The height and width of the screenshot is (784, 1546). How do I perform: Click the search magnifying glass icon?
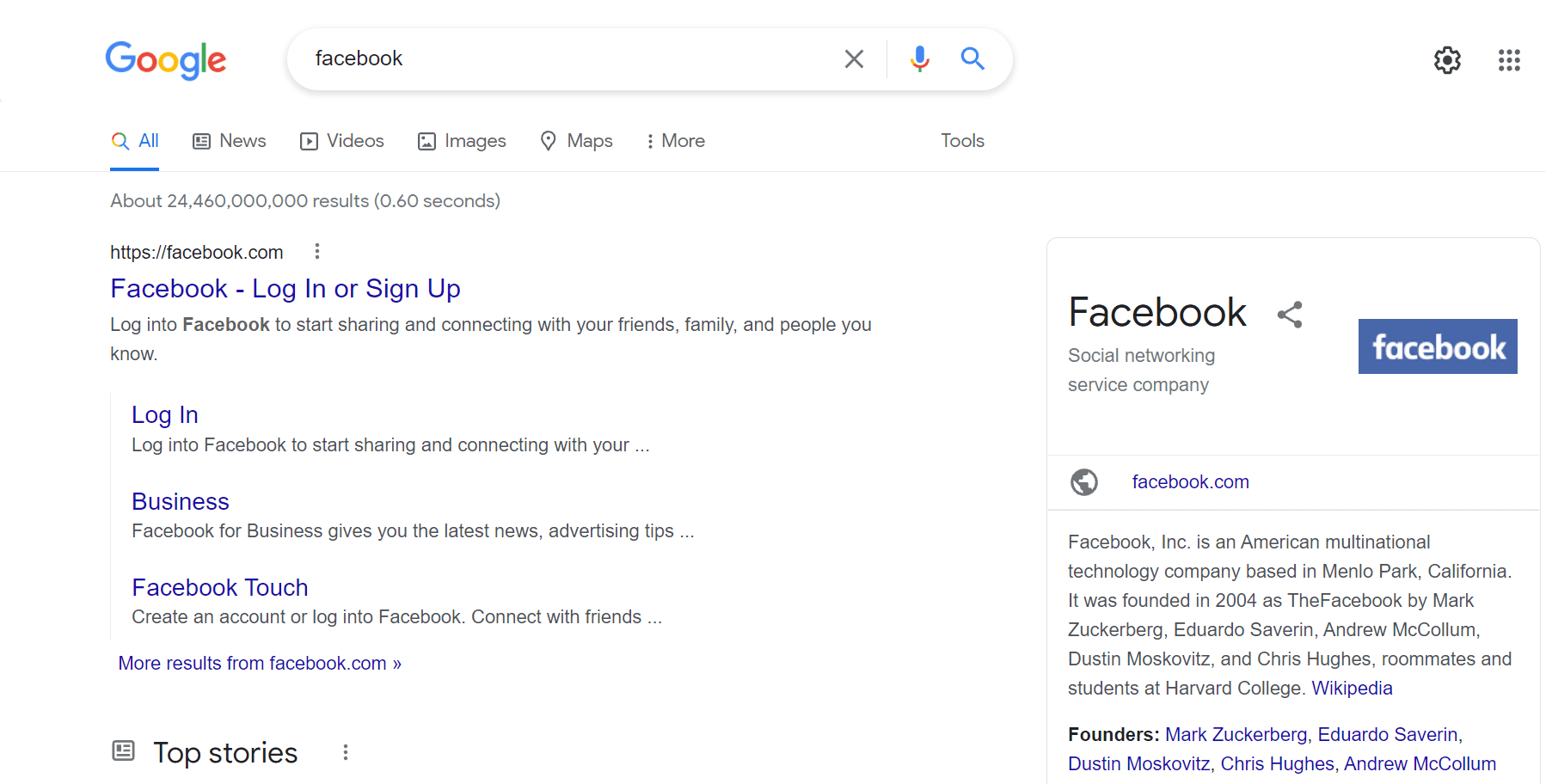pos(972,58)
